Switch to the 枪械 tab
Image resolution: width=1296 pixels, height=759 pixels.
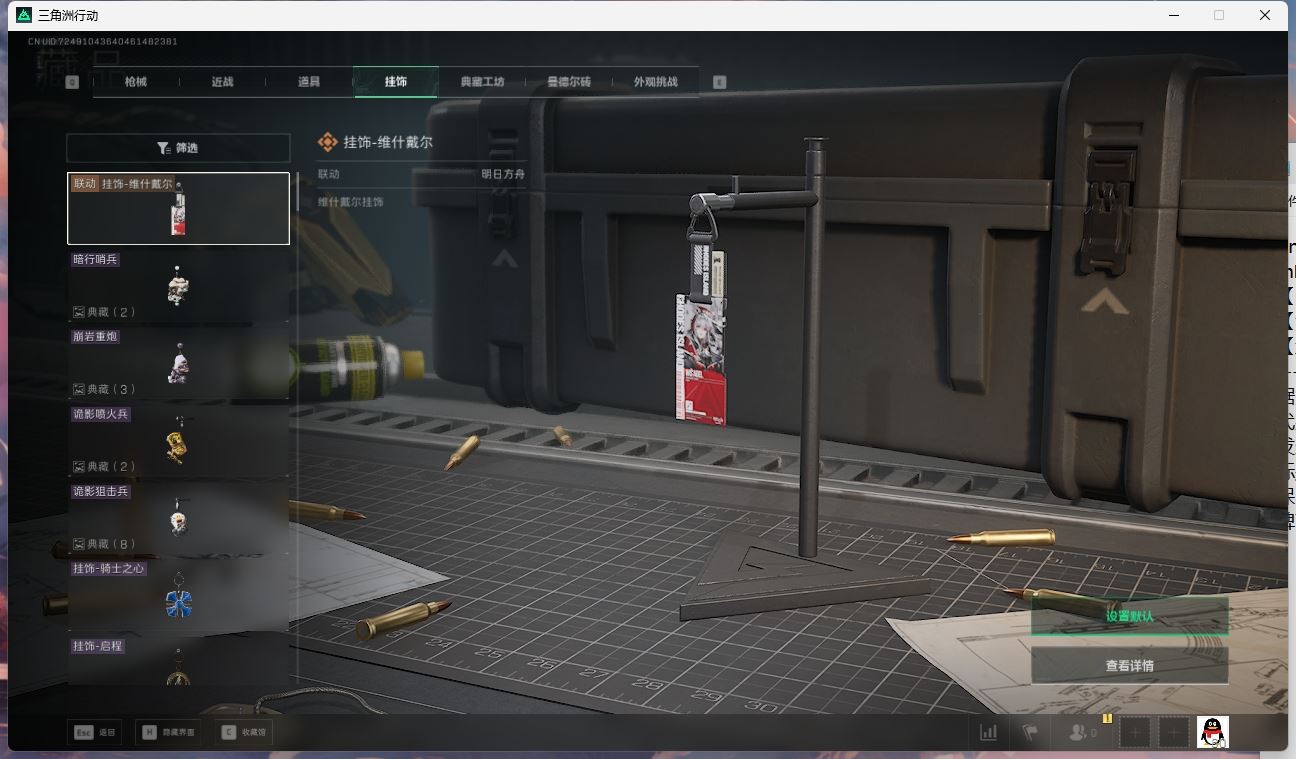[x=136, y=81]
